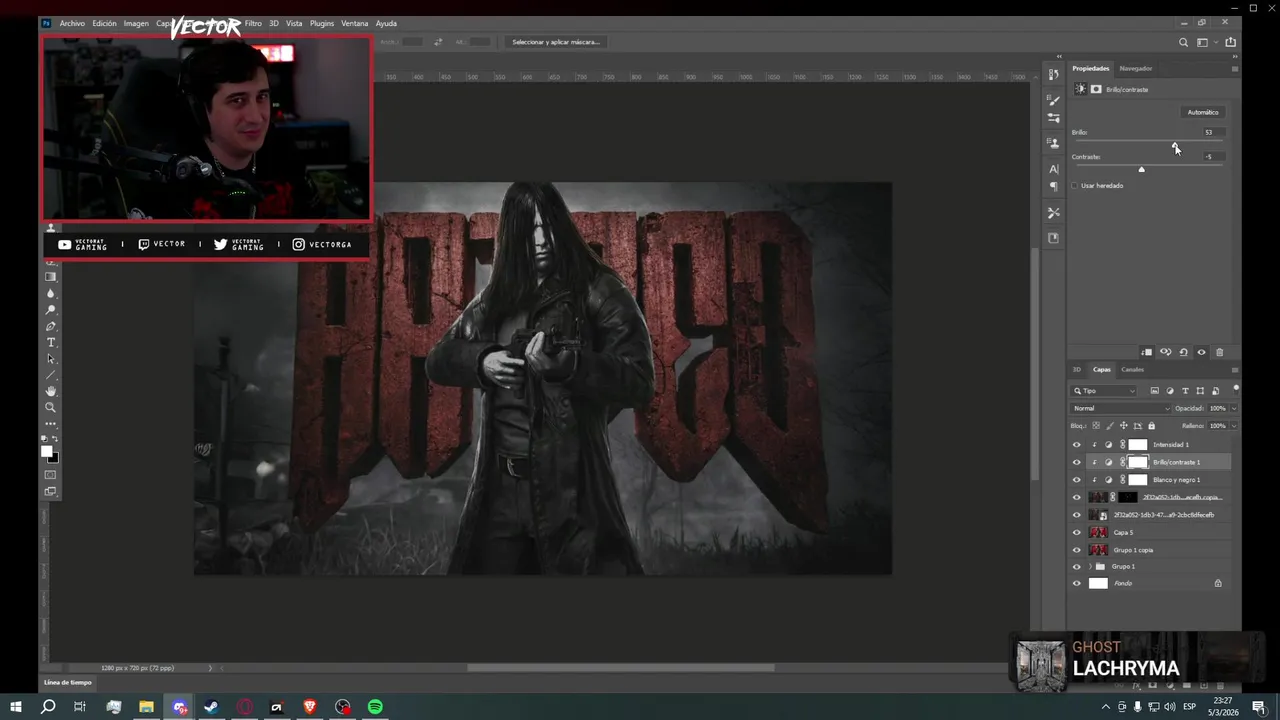Image resolution: width=1280 pixels, height=720 pixels.
Task: Toggle adjustment visibility eye in Properties footer
Action: (x=1201, y=352)
